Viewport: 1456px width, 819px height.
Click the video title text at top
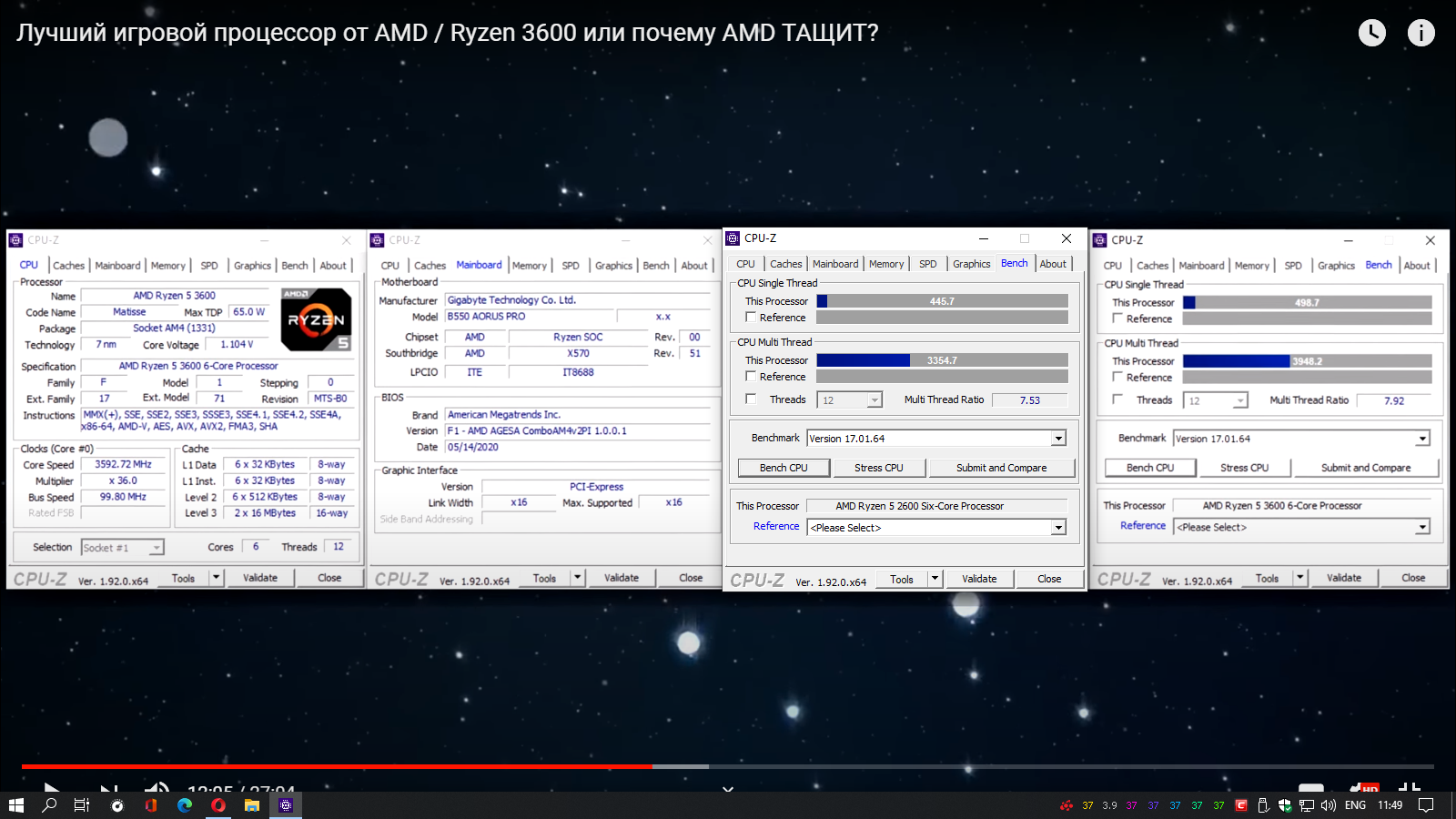pyautogui.click(x=448, y=33)
